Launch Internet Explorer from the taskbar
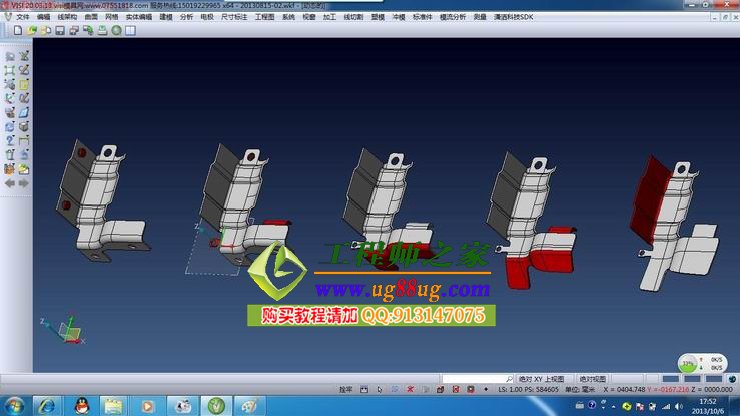Screen dimensions: 740x416 pos(46,406)
